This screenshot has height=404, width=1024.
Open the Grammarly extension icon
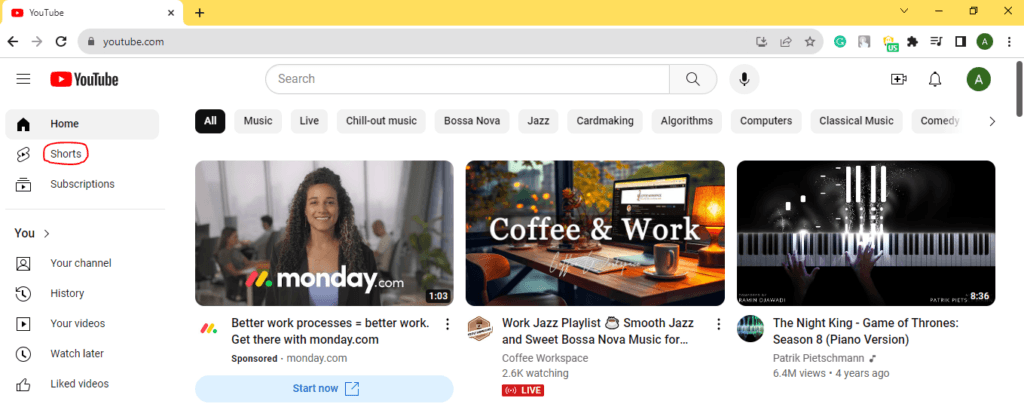840,42
